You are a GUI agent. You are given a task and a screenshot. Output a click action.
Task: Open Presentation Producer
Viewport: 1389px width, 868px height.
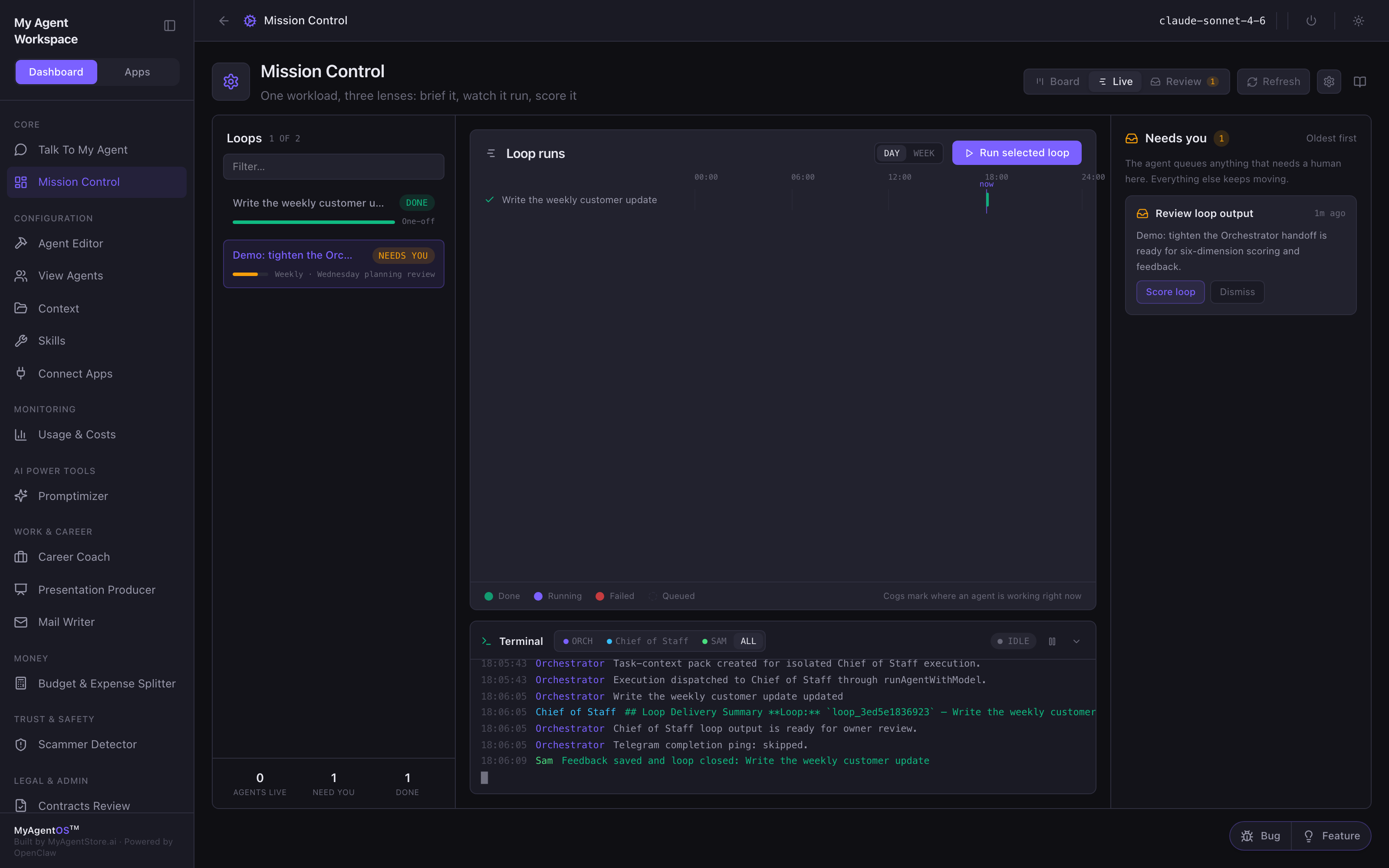point(96,589)
